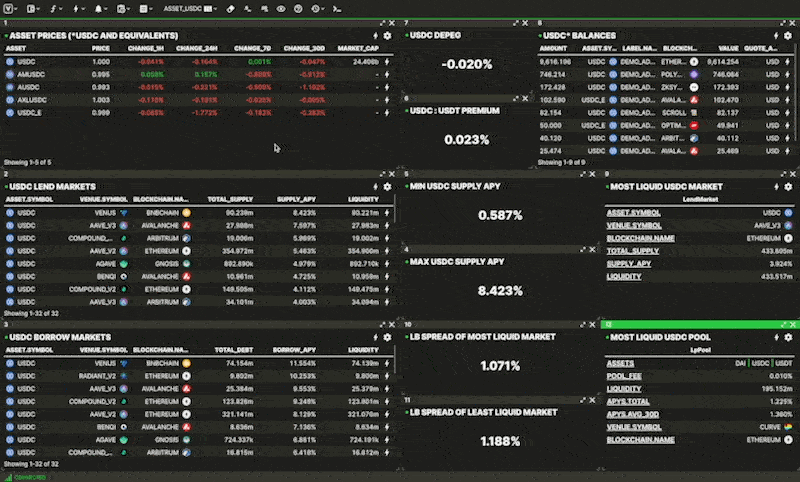The image size is (800, 482).
Task: Click lightning icon on the USDC_E price row
Action: coord(387,113)
